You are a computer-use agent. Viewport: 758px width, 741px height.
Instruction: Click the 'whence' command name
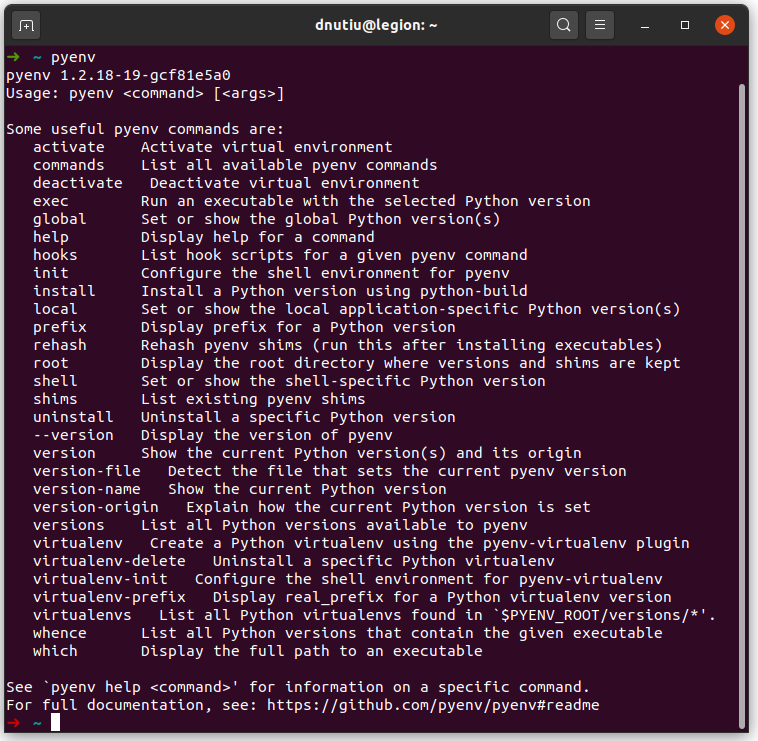click(x=59, y=633)
